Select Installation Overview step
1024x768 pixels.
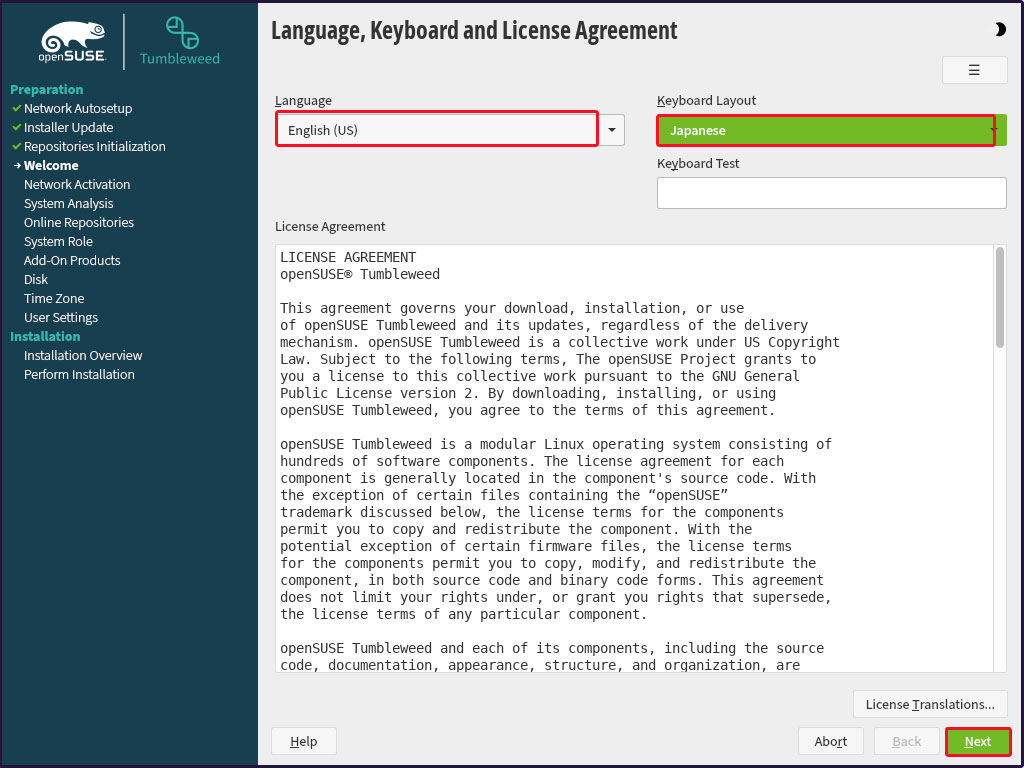pyautogui.click(x=83, y=355)
